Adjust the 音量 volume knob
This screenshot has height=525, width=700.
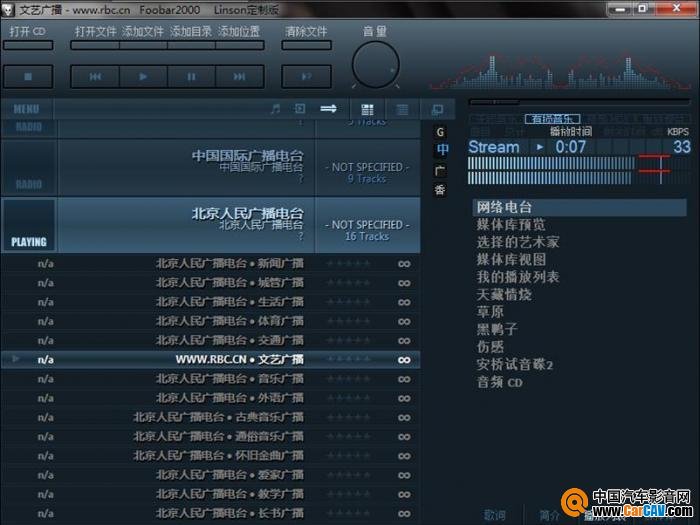tap(375, 65)
